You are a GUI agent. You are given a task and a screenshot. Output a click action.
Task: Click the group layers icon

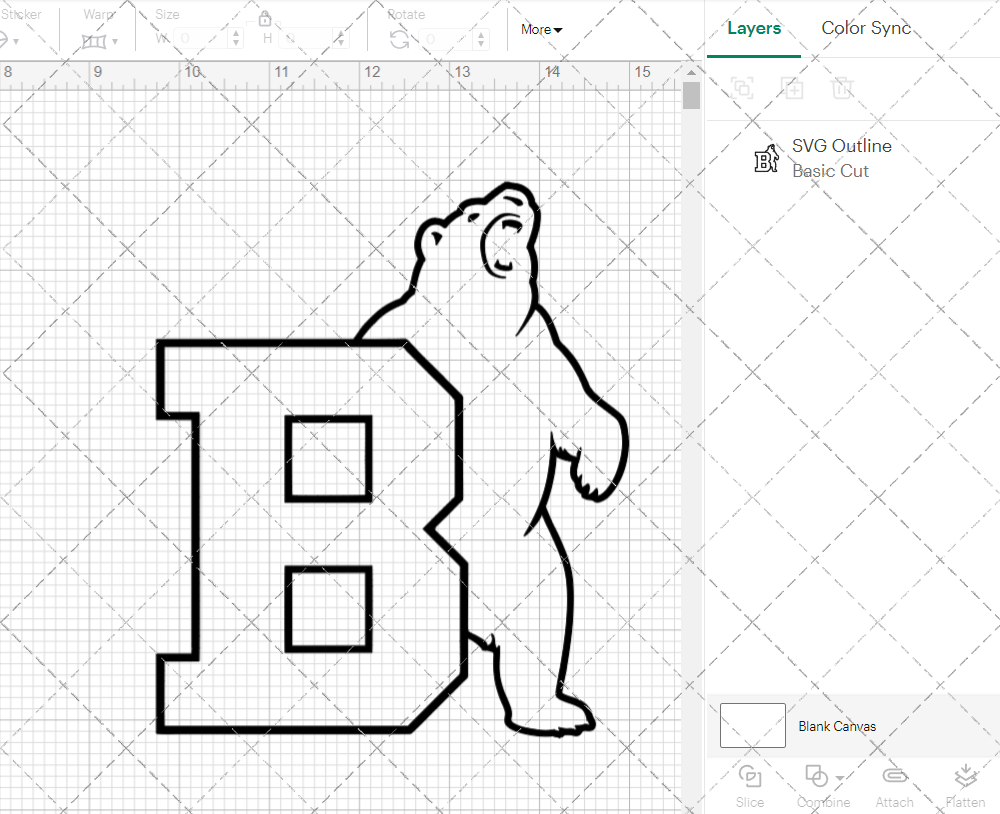(742, 88)
